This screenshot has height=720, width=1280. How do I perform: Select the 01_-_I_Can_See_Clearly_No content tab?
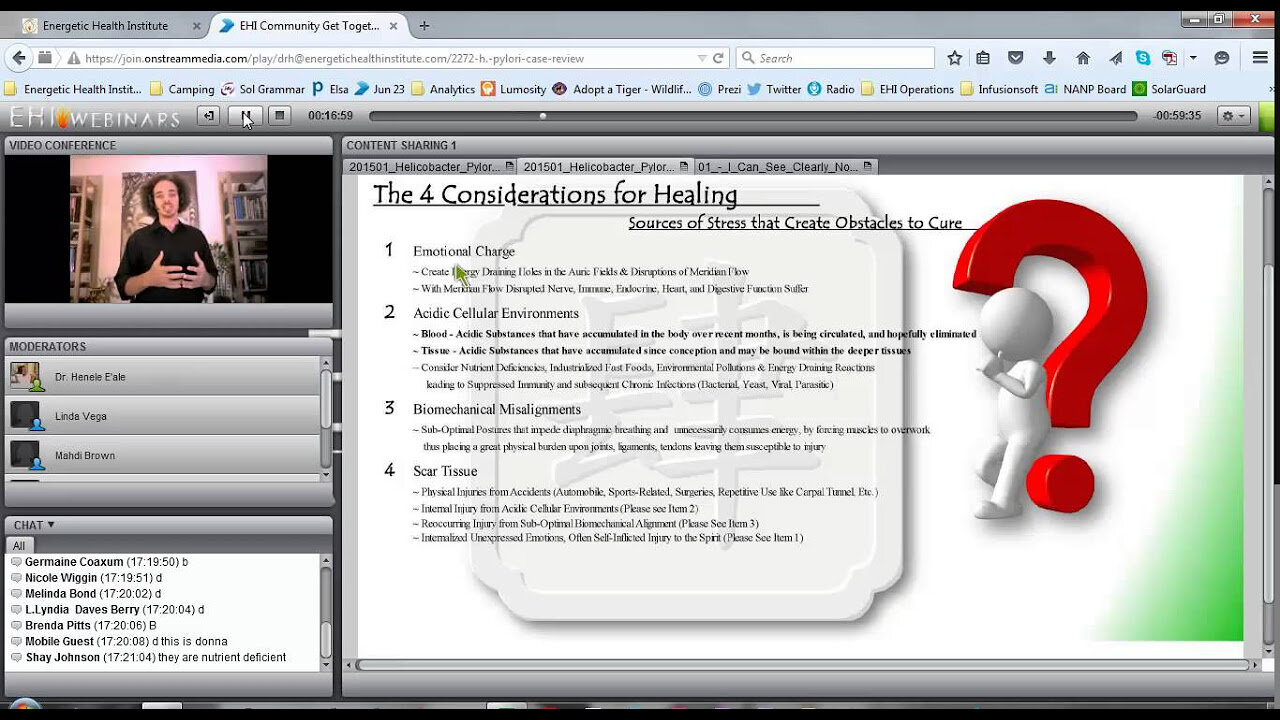pyautogui.click(x=785, y=167)
